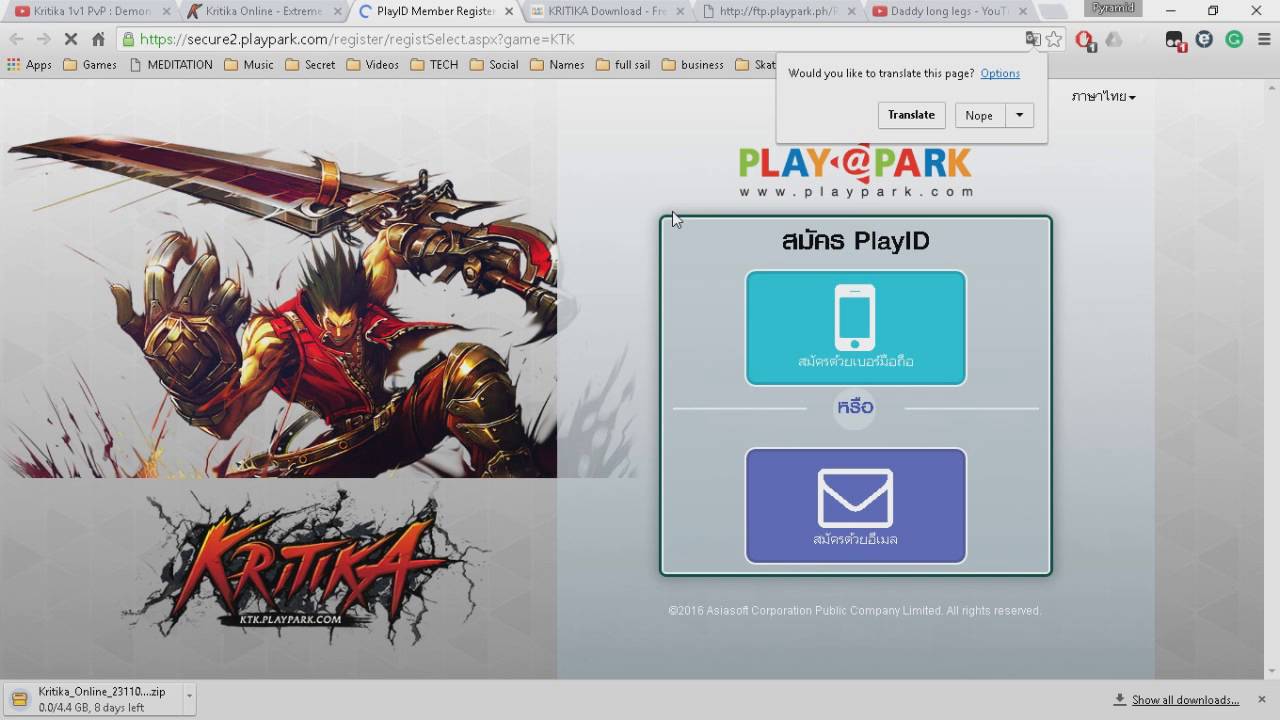Click the Pyramid profile name button
This screenshot has width=1280, height=720.
coord(1113,8)
